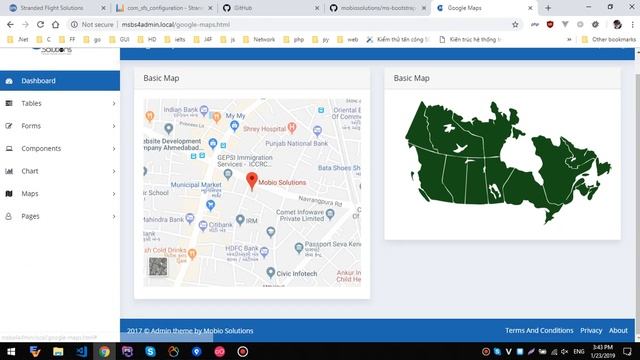Click the satellite view thumbnail on map

point(158,267)
